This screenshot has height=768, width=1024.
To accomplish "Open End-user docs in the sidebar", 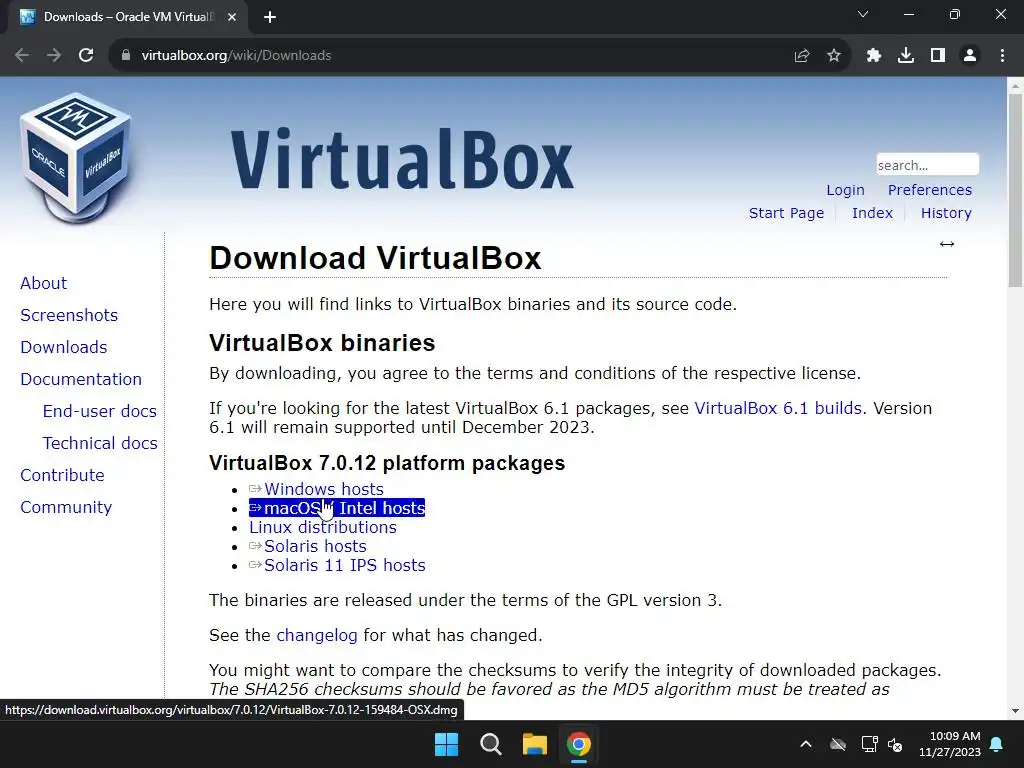I will 99,411.
